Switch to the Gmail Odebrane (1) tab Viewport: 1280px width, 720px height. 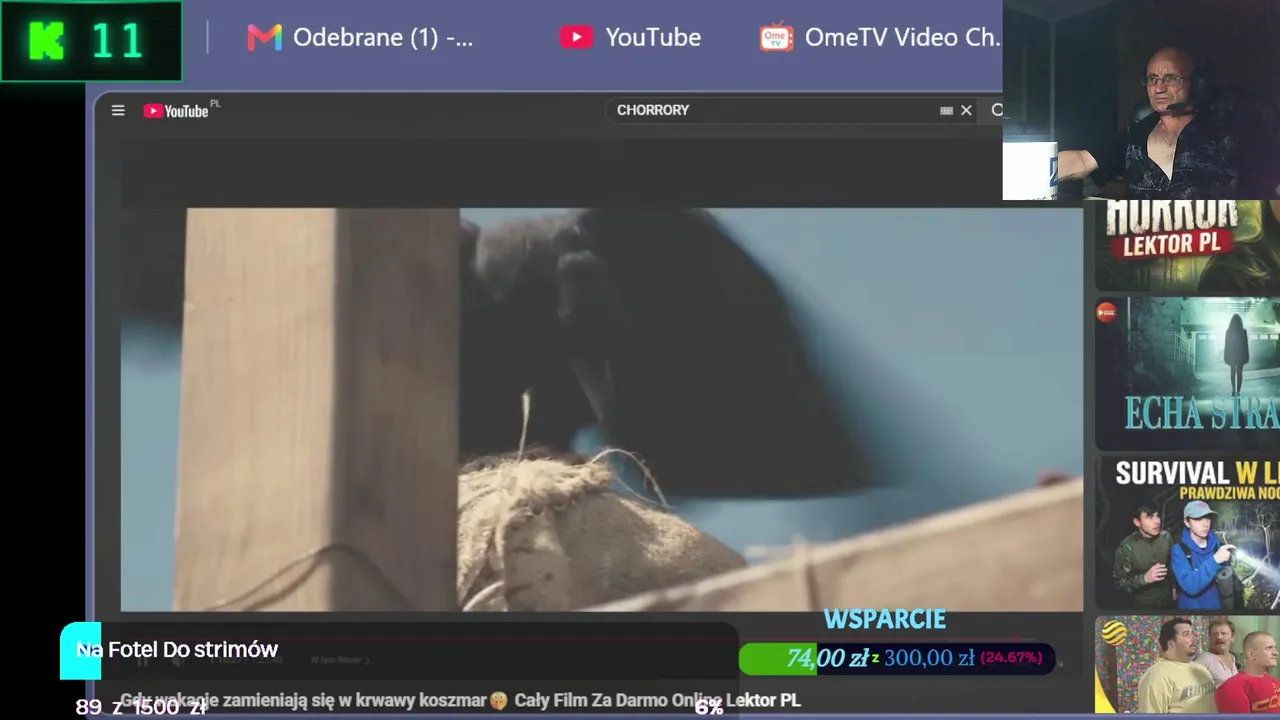pos(360,37)
